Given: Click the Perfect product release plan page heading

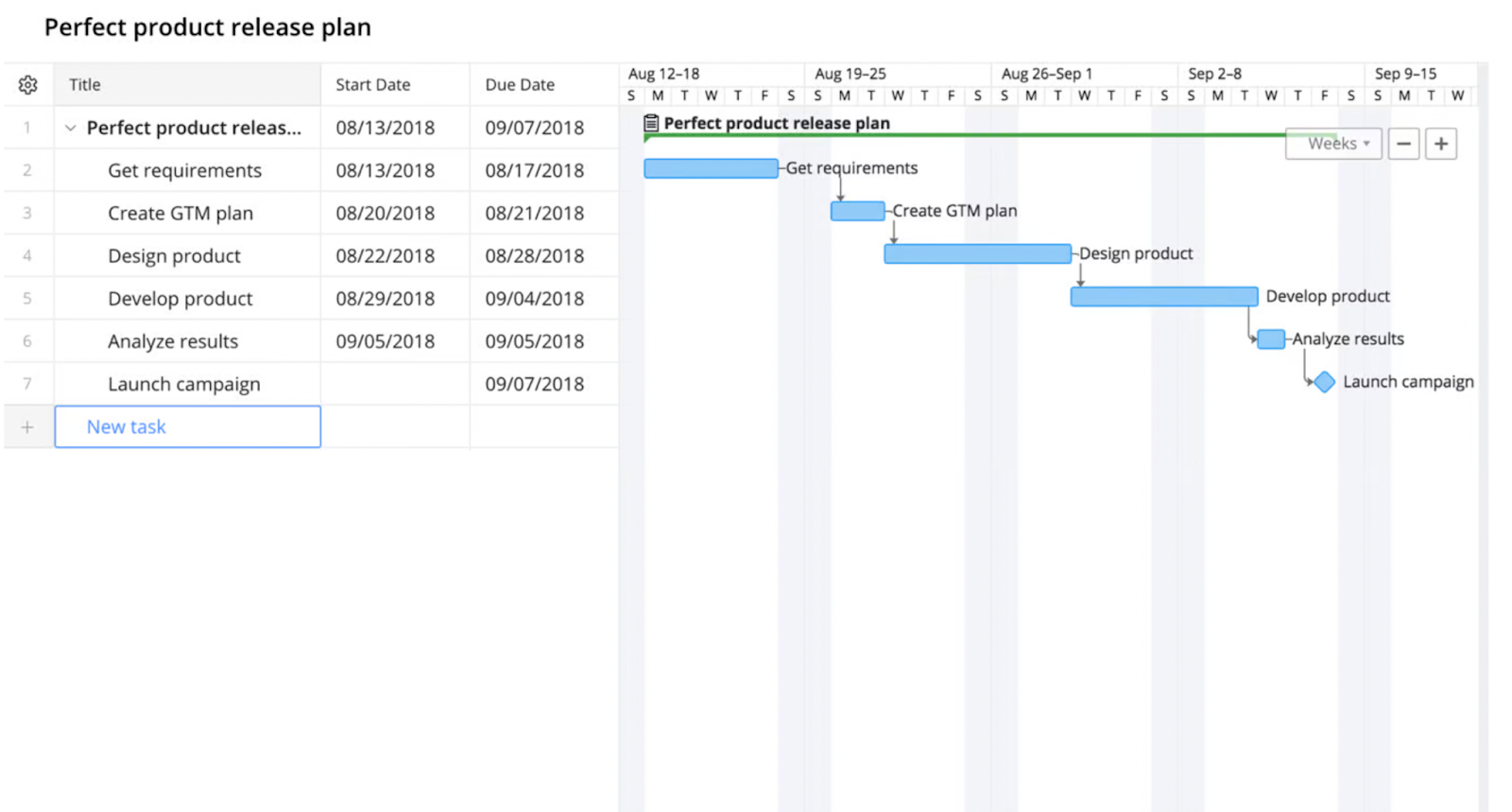Looking at the screenshot, I should point(208,27).
